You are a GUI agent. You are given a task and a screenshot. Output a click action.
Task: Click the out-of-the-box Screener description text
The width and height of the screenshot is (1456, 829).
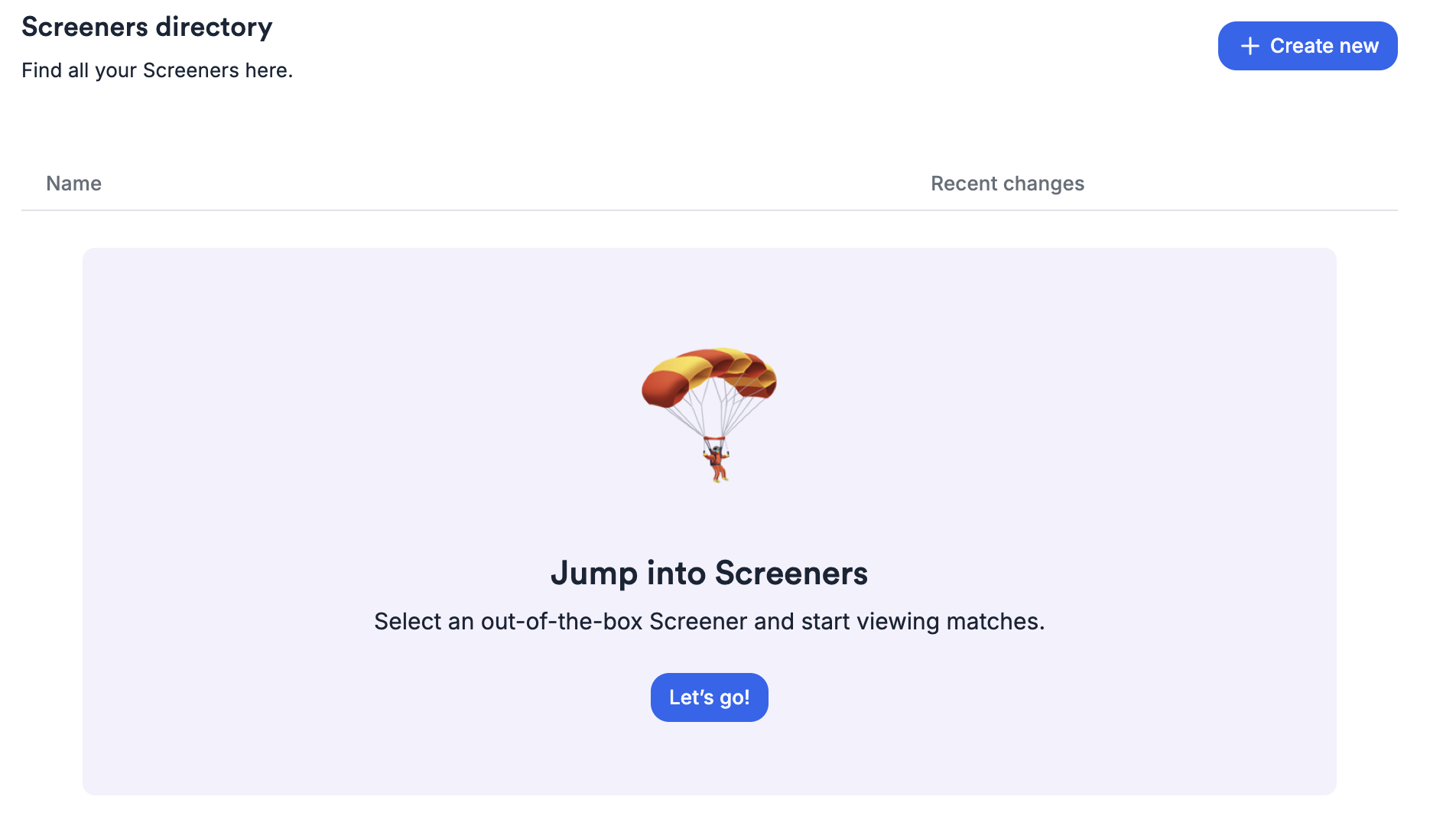click(x=709, y=621)
